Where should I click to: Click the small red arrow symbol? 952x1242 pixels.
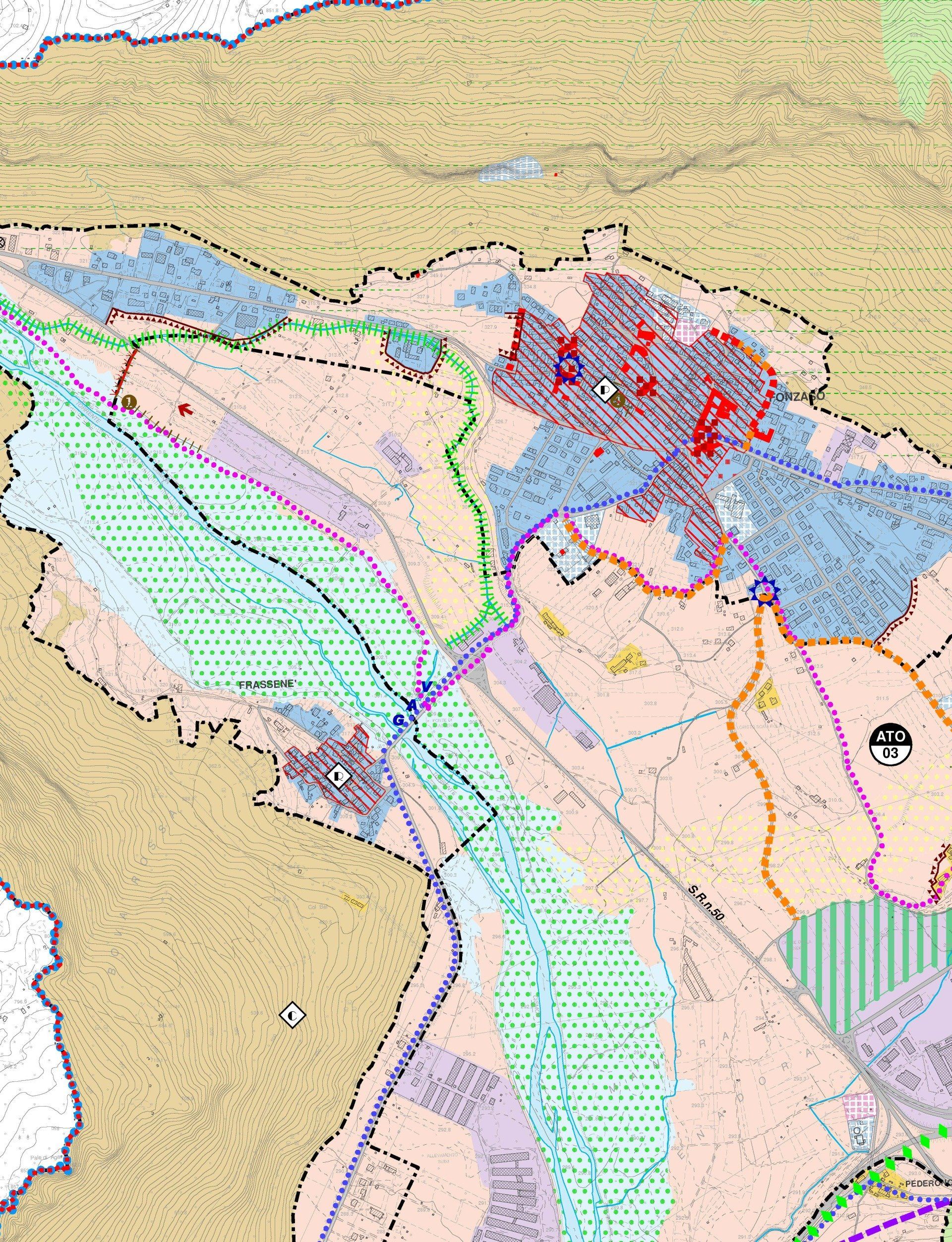[183, 408]
